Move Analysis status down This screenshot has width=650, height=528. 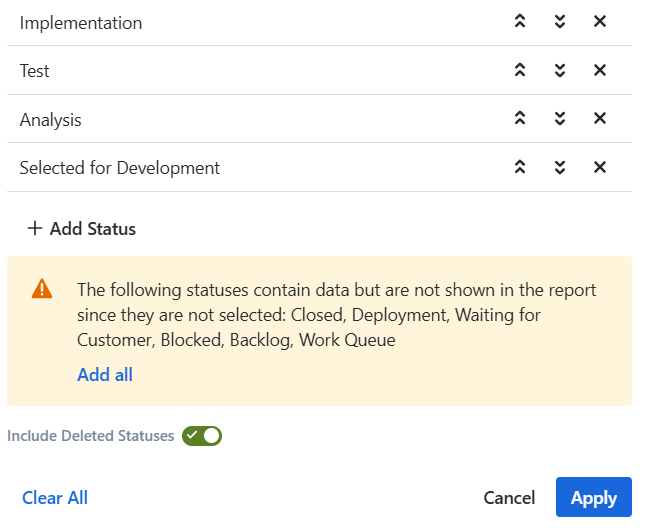[x=560, y=119]
